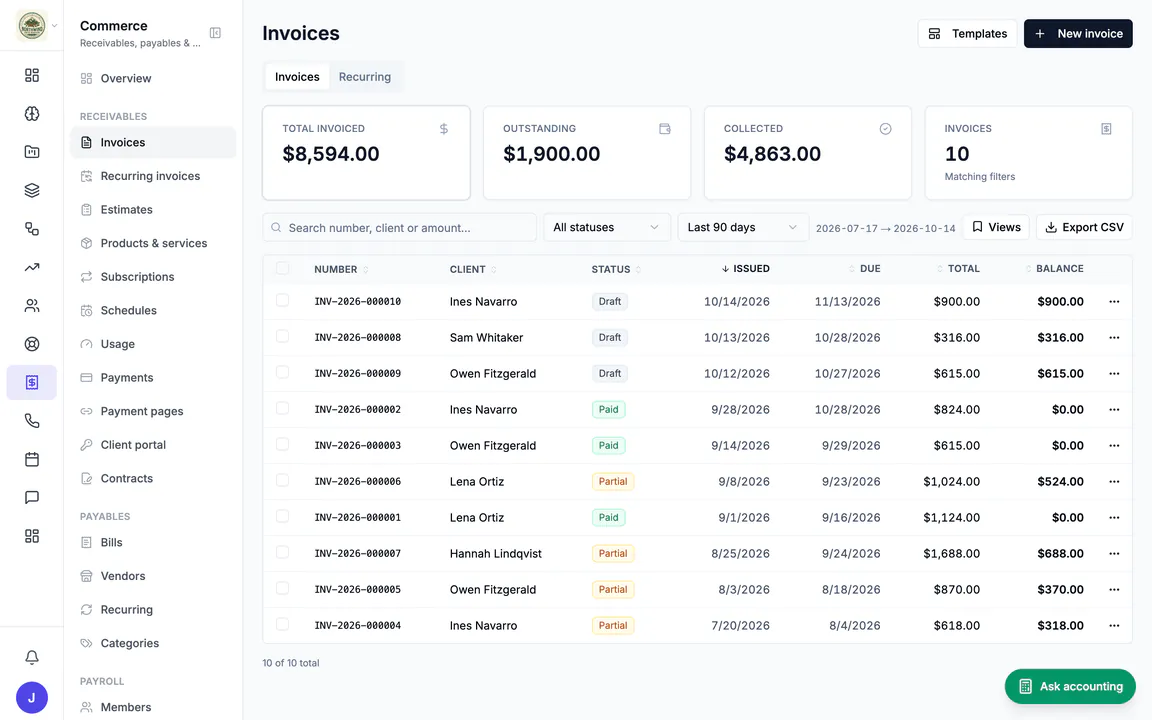The height and width of the screenshot is (720, 1152).
Task: Check the box for INV-2026-000010
Action: click(x=282, y=300)
